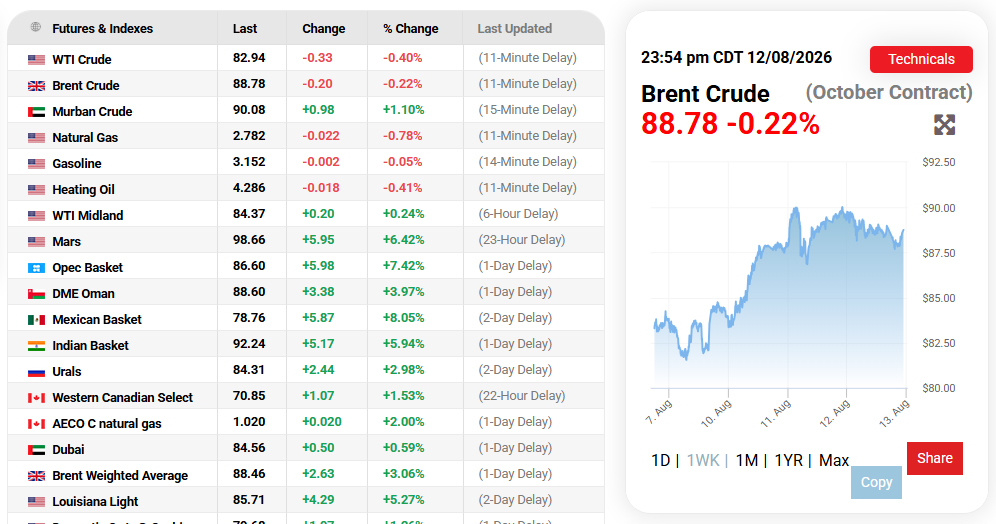Click the Russian flag beside Urals

pyautogui.click(x=36, y=372)
